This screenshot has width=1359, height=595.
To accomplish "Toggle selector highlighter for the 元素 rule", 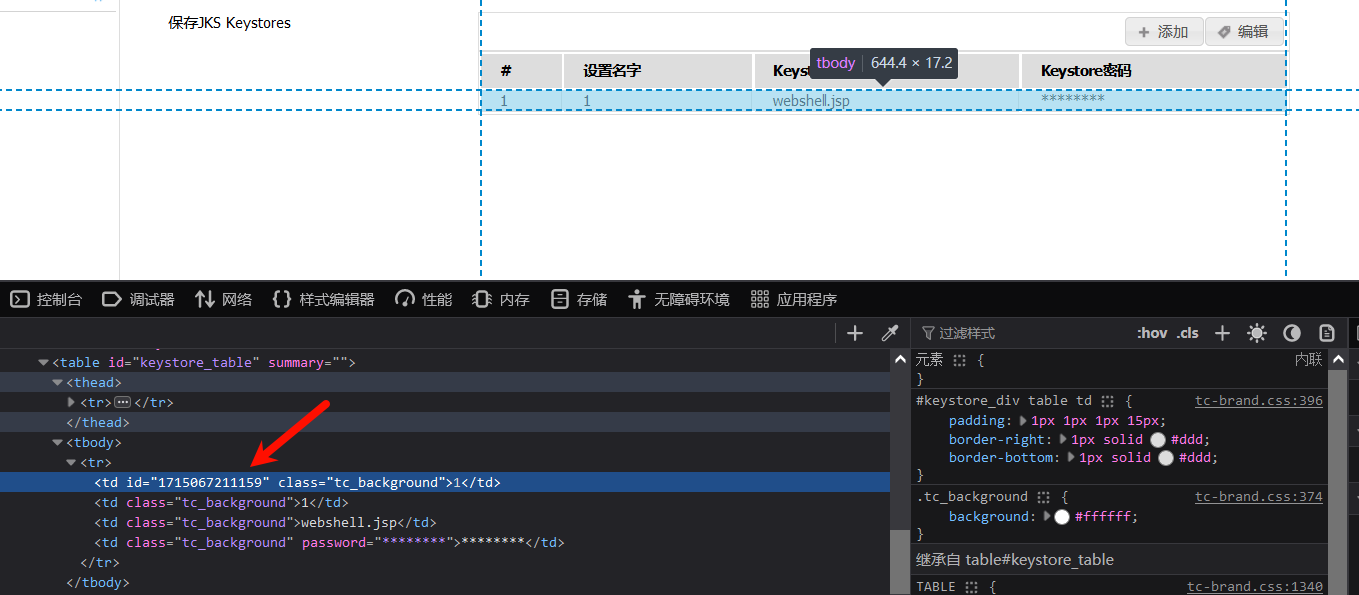I will pyautogui.click(x=960, y=360).
